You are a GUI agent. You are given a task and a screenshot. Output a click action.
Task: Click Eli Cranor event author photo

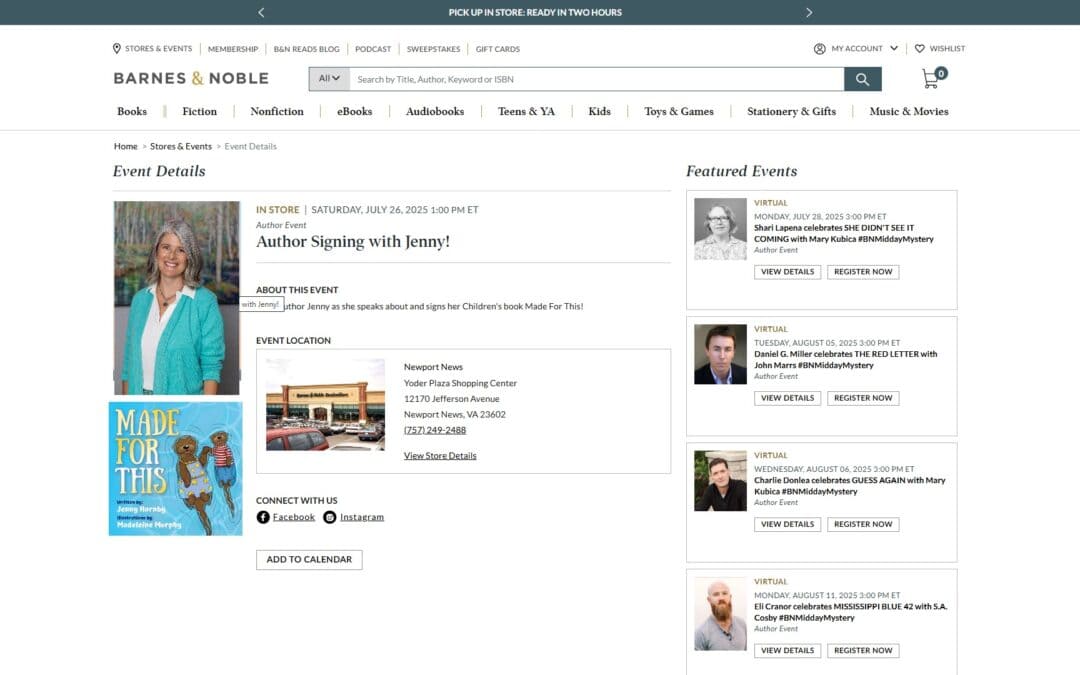[x=720, y=614]
